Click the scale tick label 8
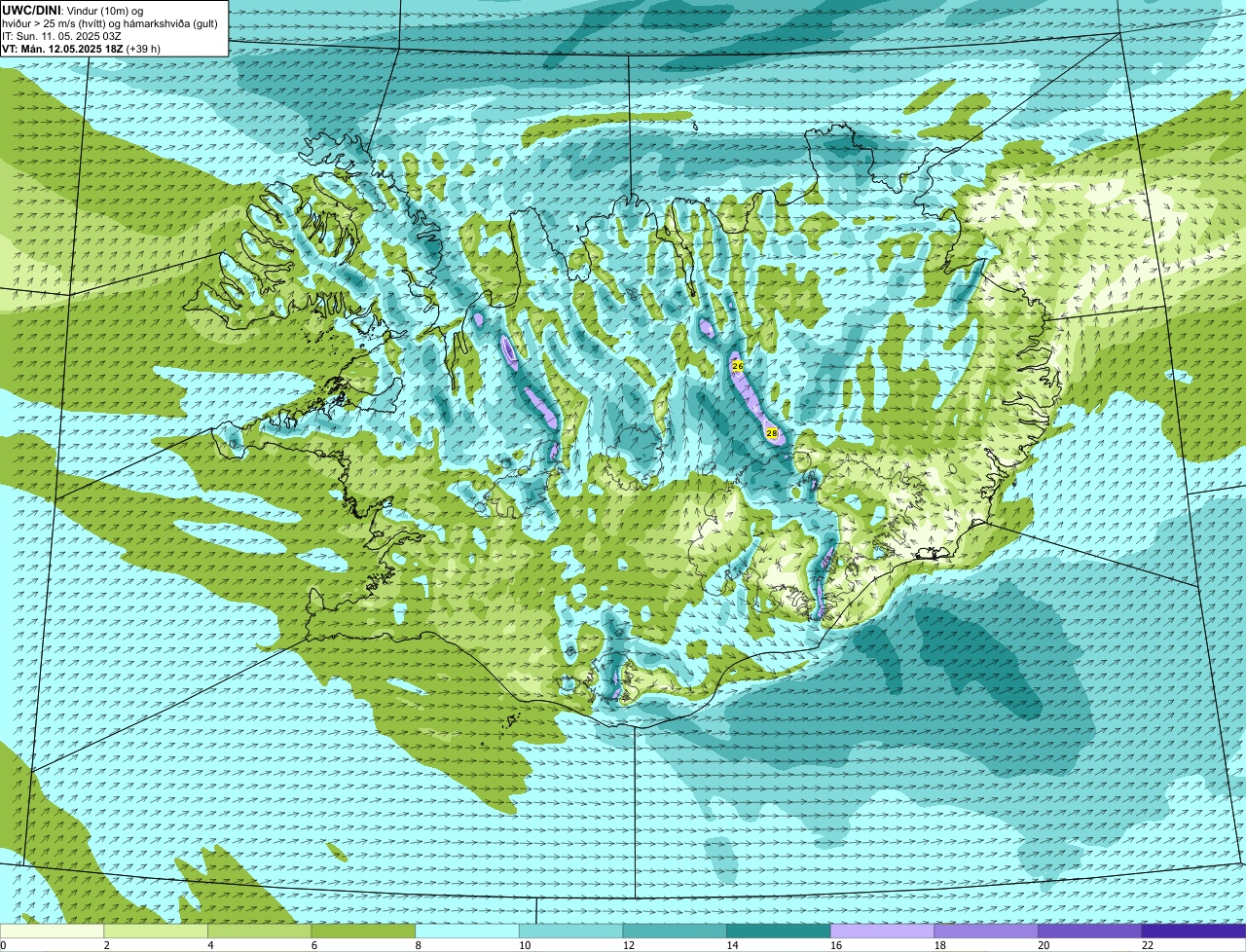 (419, 945)
